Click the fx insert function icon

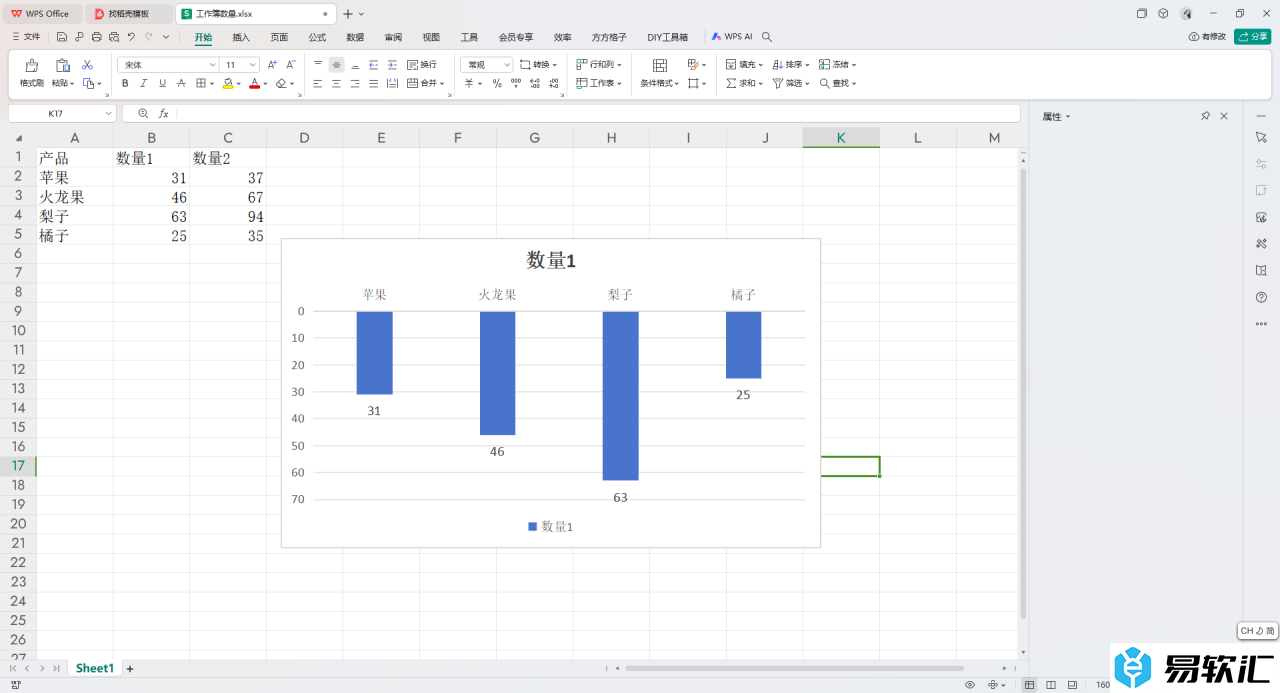[164, 113]
